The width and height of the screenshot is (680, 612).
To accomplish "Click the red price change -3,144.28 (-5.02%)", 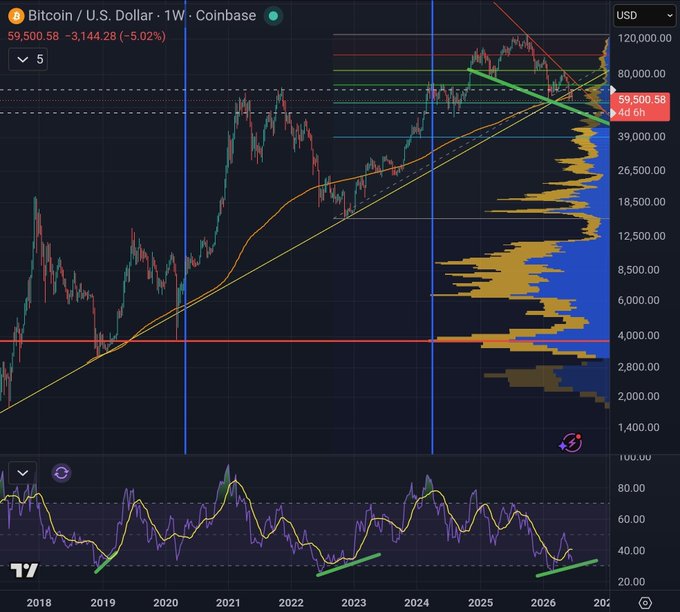I will (115, 36).
